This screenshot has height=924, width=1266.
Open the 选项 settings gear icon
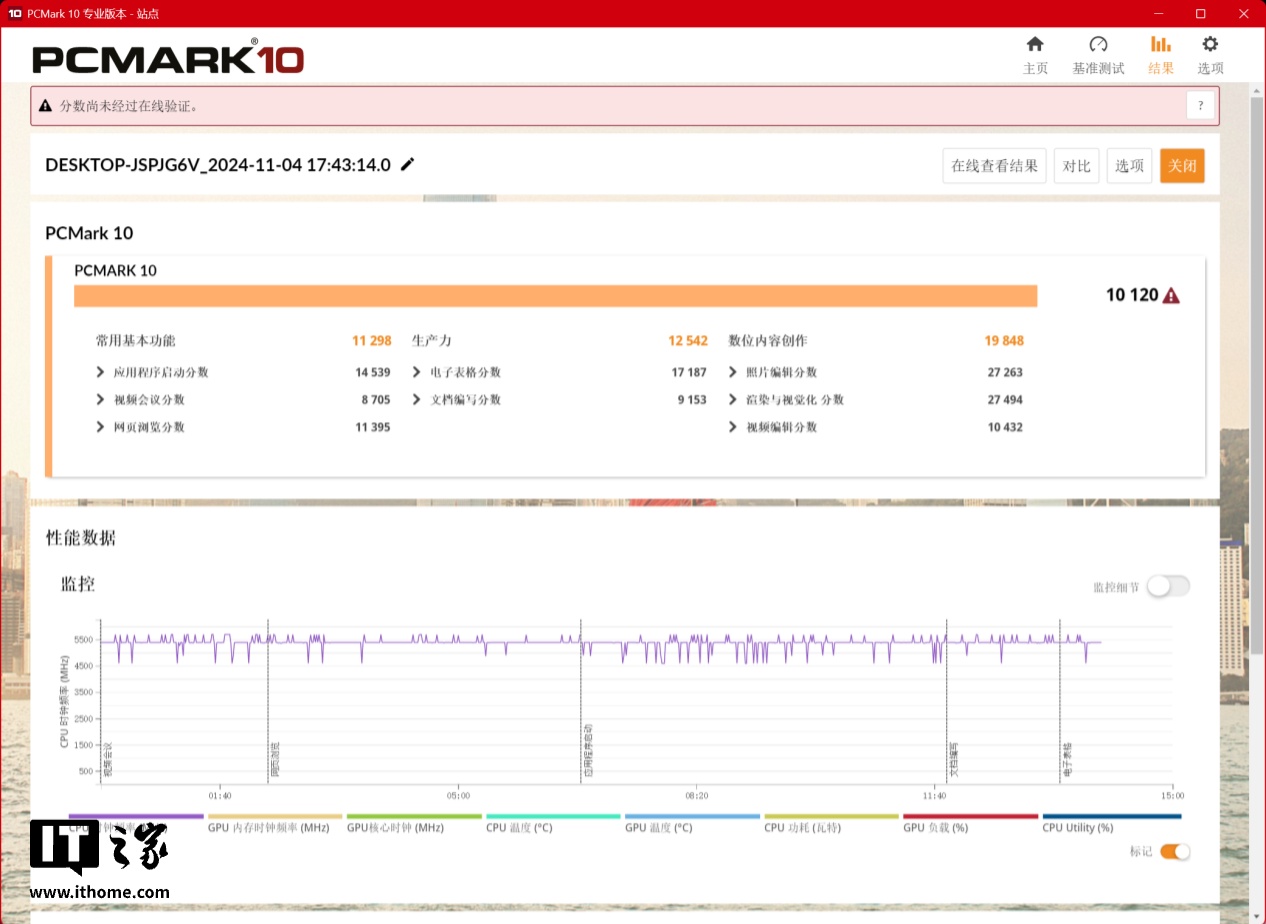coord(1210,45)
